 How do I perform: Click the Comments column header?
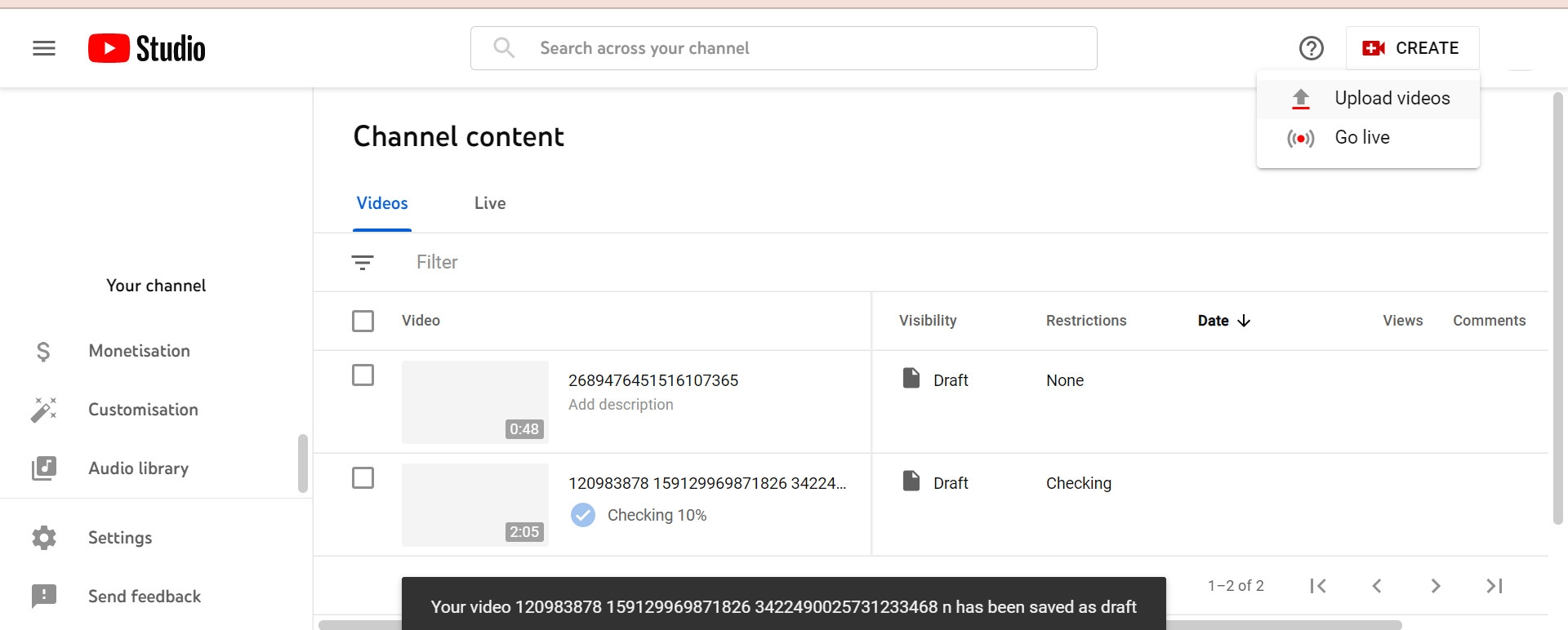tap(1489, 321)
